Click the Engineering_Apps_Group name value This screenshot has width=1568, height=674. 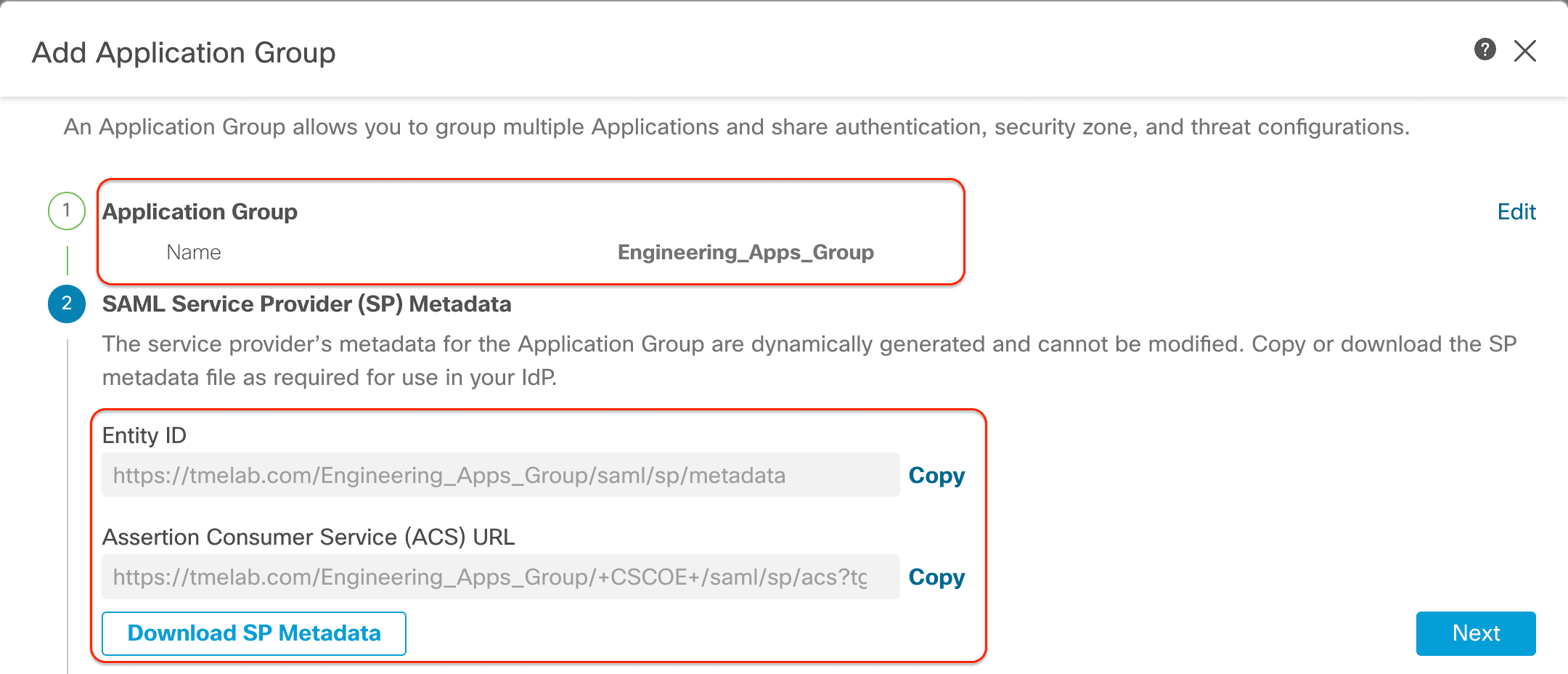(746, 252)
